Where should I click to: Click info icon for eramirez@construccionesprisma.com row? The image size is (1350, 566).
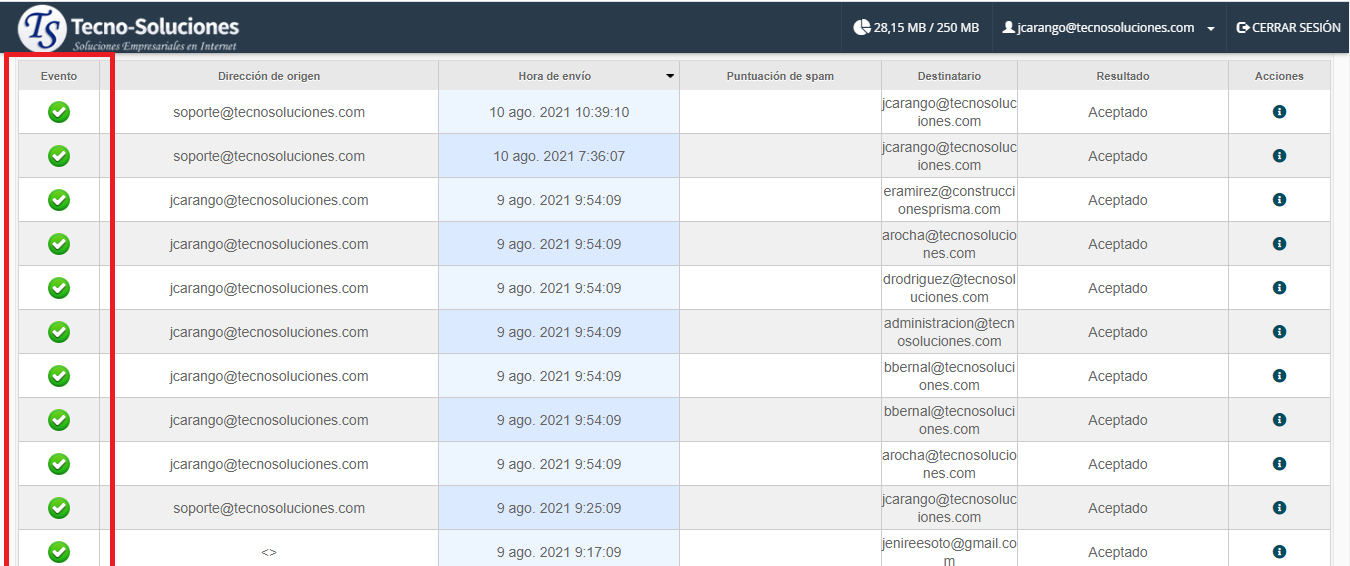1279,200
